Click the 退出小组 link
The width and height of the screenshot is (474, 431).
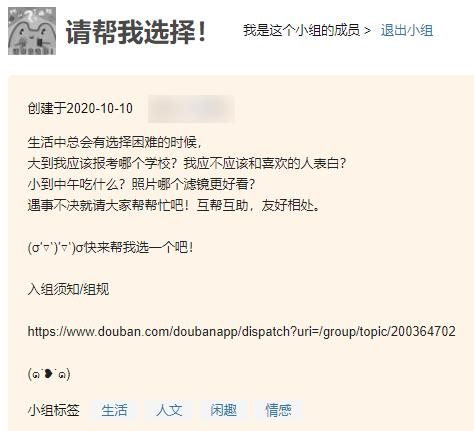(x=407, y=30)
